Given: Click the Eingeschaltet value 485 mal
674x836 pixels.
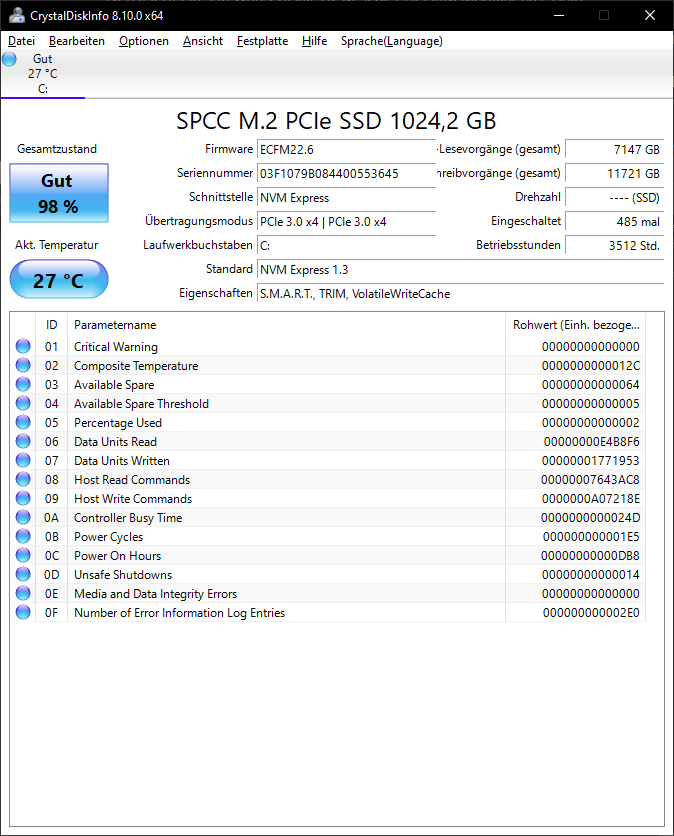Looking at the screenshot, I should (614, 222).
